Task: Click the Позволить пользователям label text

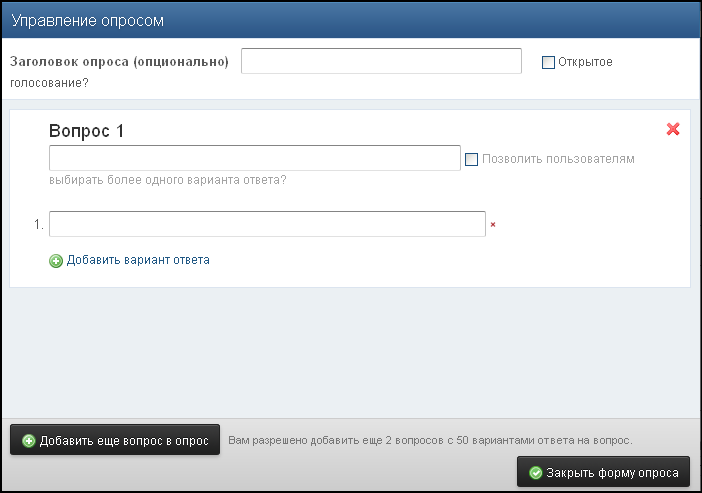Action: tap(558, 159)
